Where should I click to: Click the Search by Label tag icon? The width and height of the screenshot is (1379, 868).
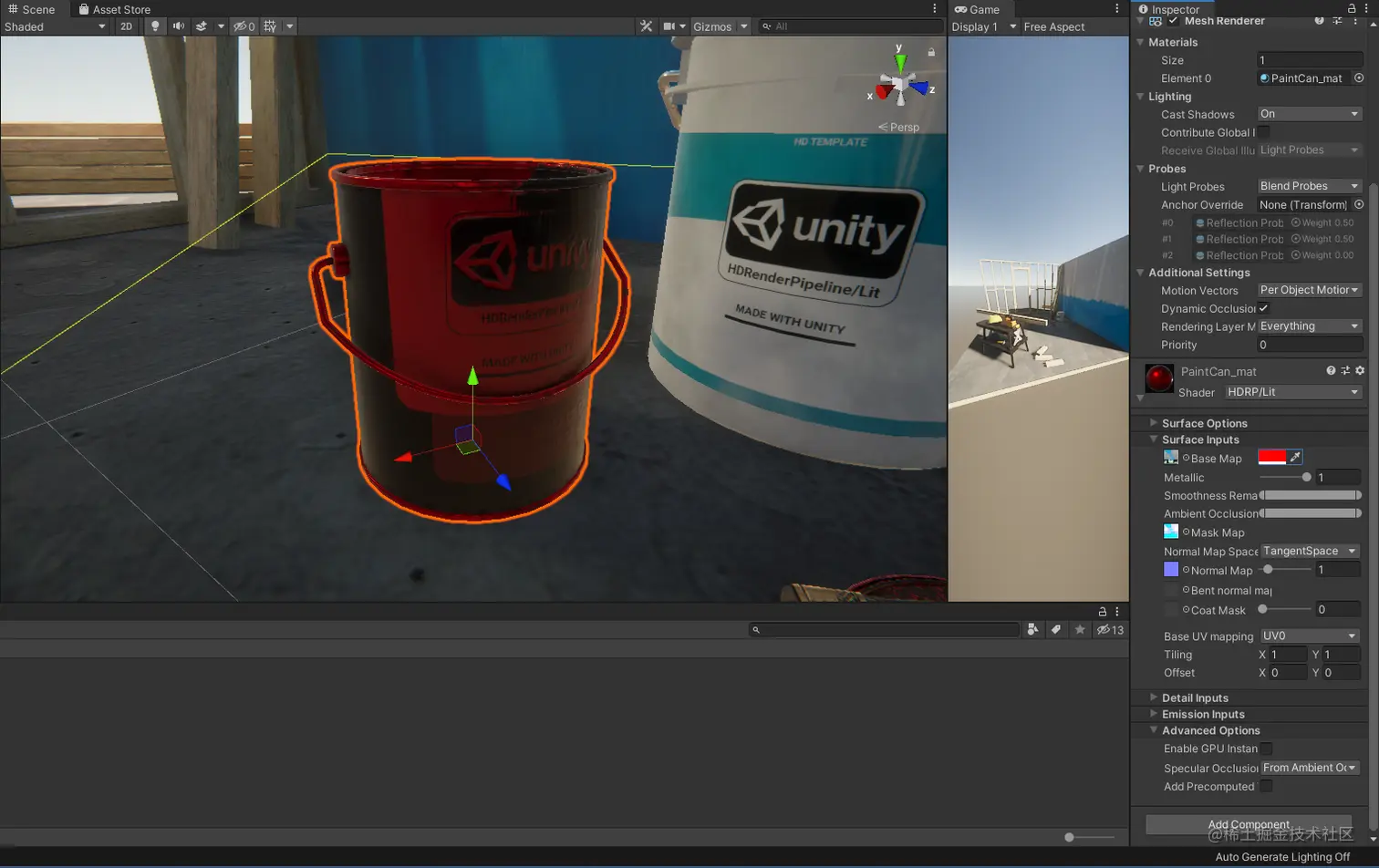[1056, 629]
